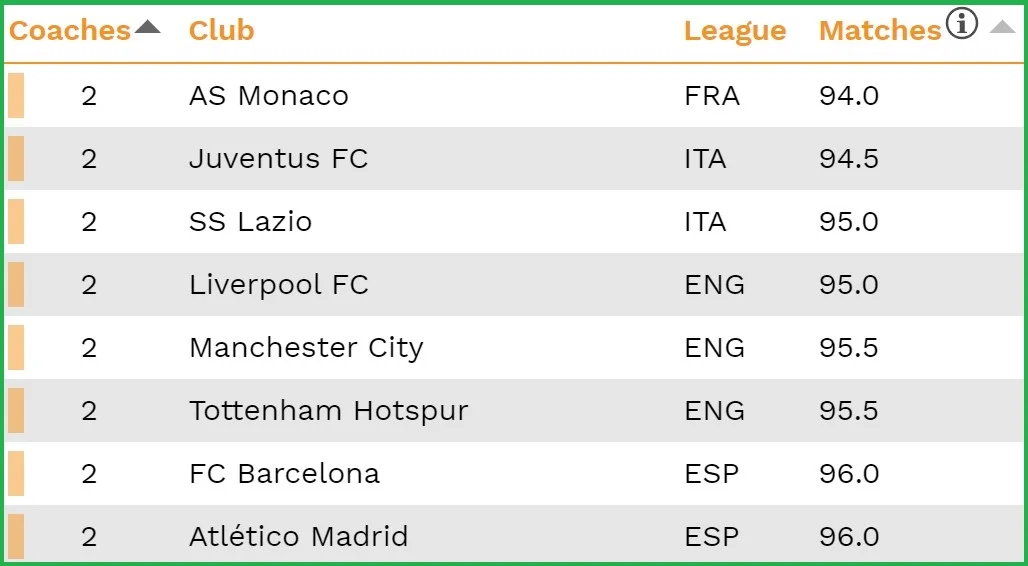
Task: Choose Liverpool FC from the table
Action: (x=278, y=285)
